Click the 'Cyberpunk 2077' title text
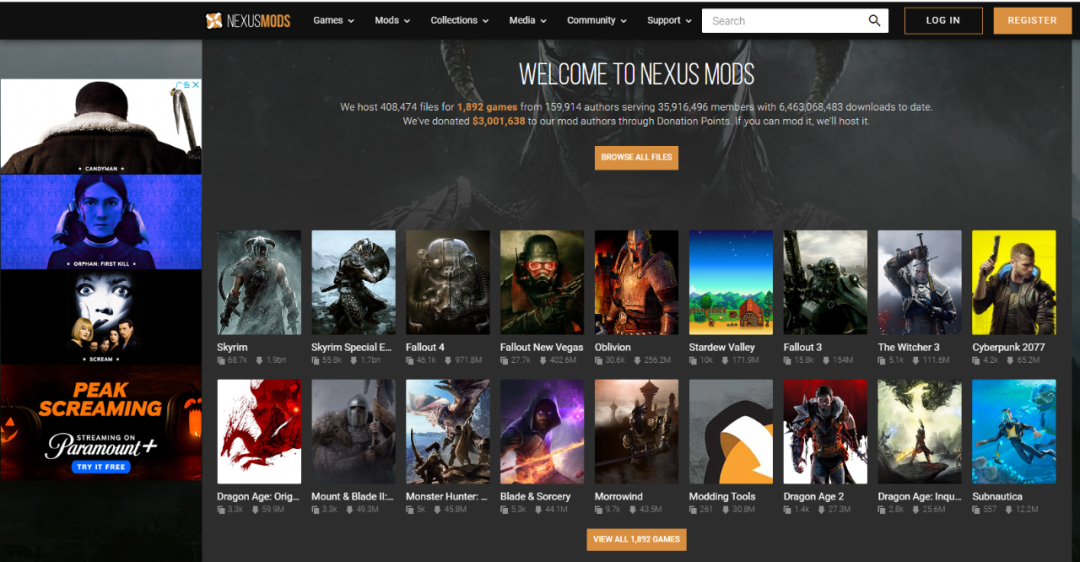 click(1008, 347)
